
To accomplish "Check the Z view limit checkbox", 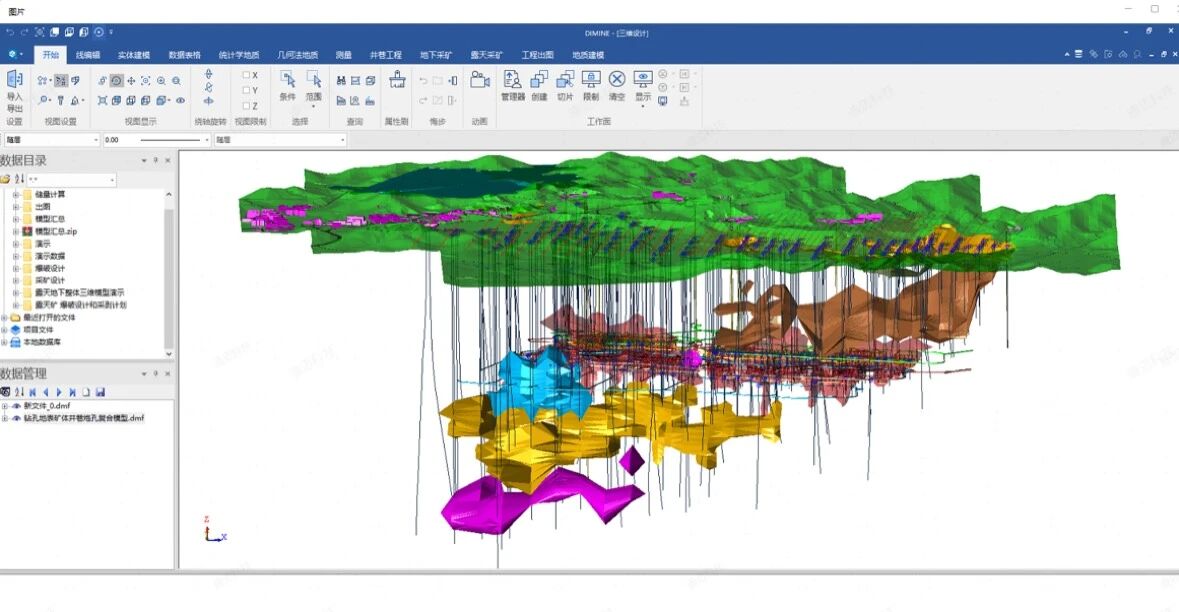I will (246, 105).
